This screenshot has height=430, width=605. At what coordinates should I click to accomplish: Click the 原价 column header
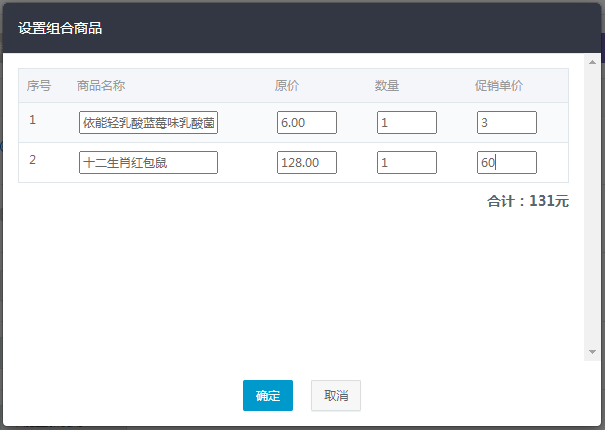click(287, 86)
